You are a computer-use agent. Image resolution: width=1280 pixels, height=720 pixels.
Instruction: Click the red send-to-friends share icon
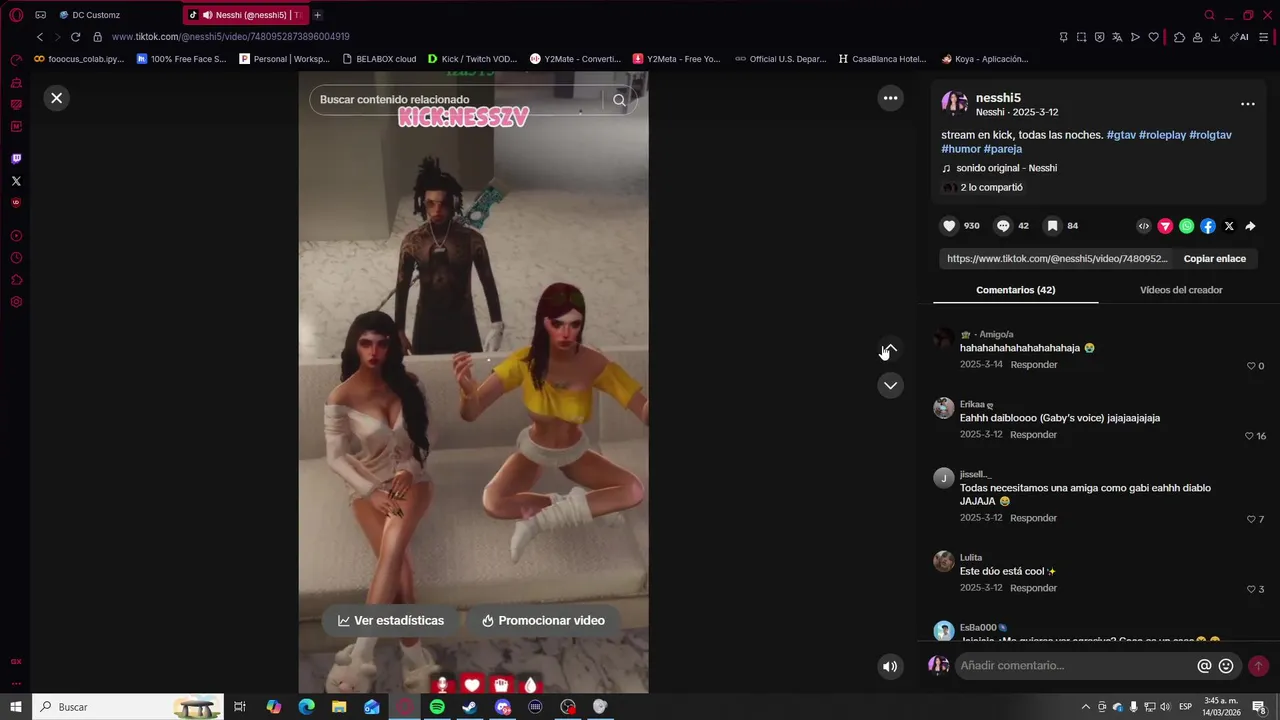(x=1165, y=226)
